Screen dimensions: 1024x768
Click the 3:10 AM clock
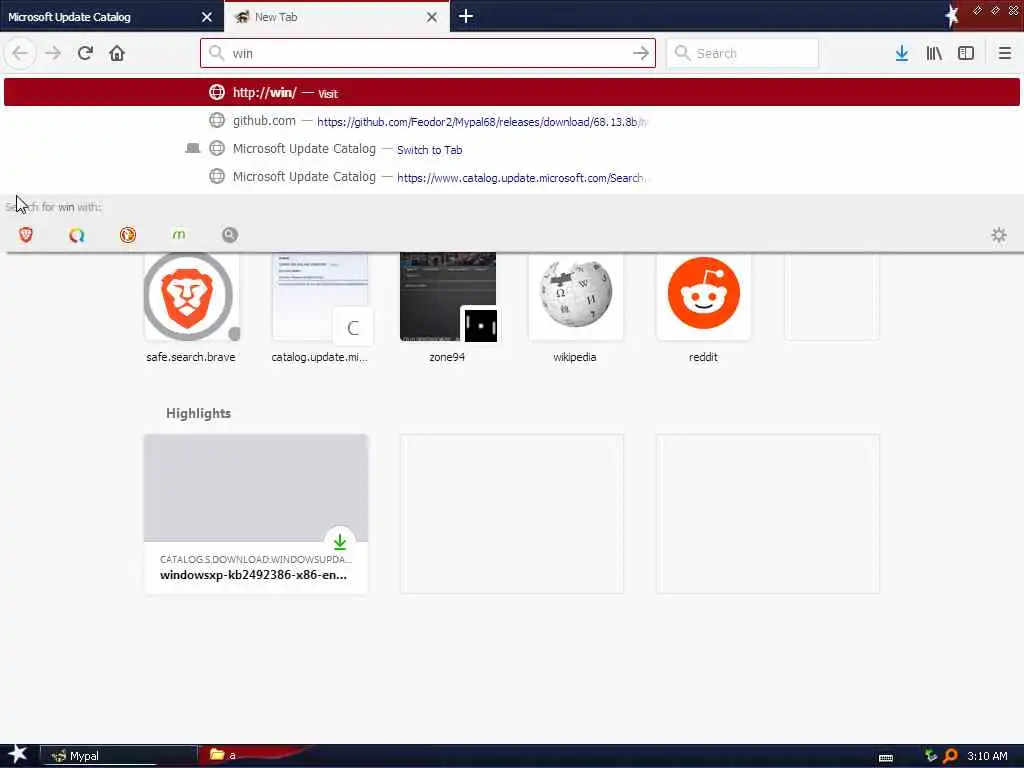point(987,756)
